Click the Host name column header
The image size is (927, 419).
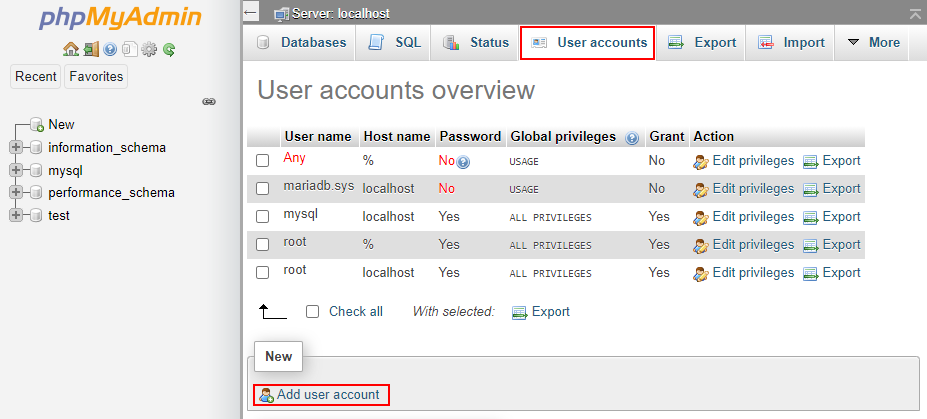(397, 137)
